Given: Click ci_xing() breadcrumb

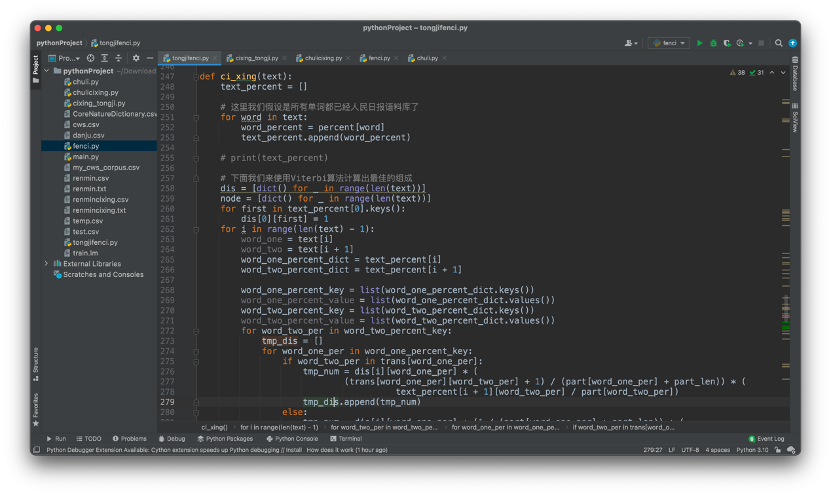Looking at the screenshot, I should tap(214, 428).
